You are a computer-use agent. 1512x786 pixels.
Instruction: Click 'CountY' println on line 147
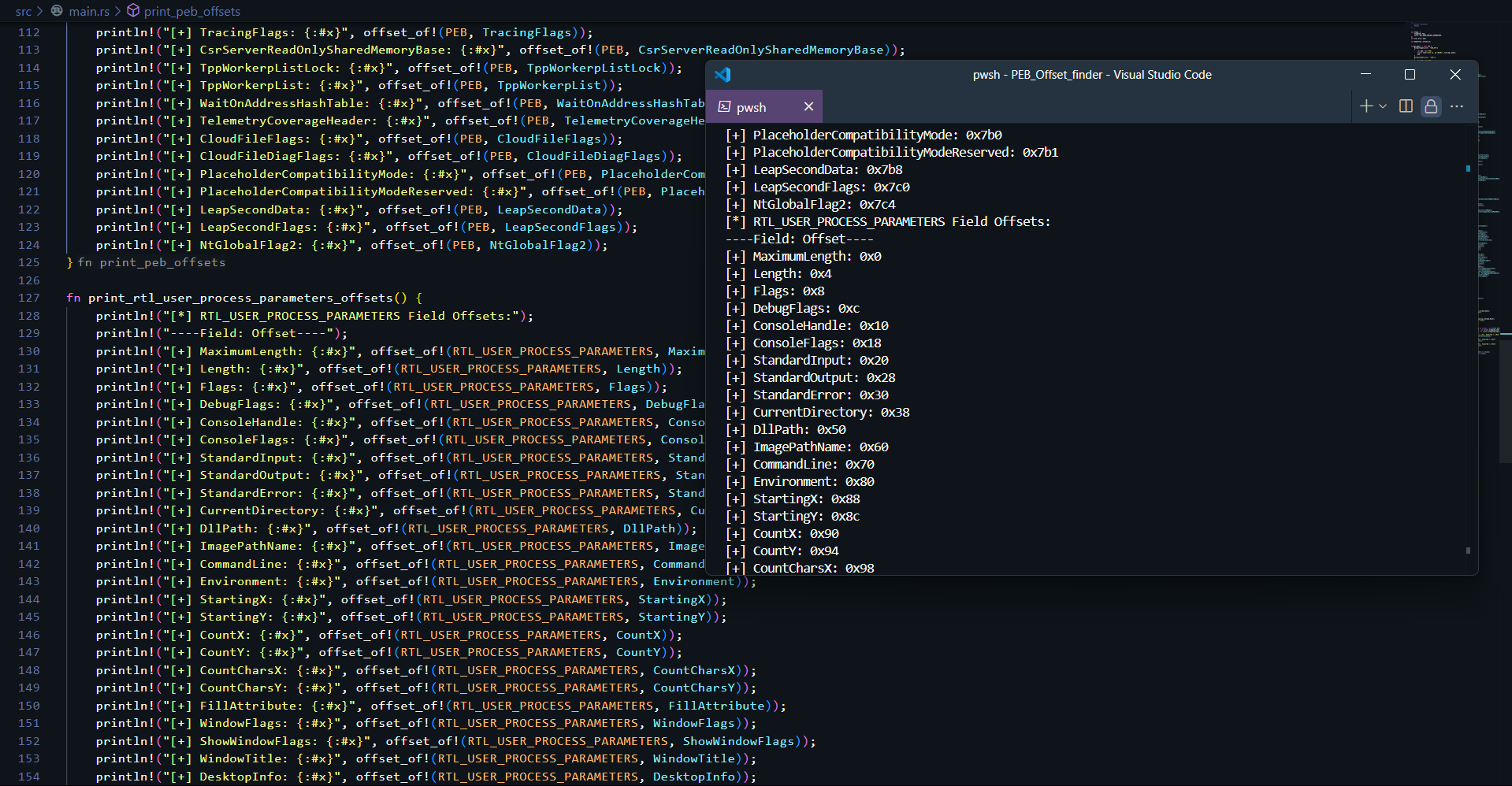click(388, 652)
